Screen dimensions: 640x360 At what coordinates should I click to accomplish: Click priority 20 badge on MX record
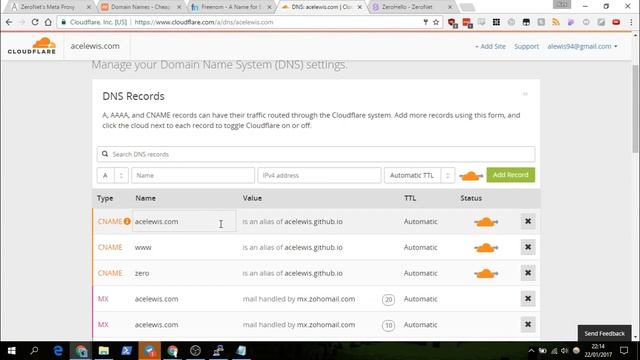coord(389,300)
